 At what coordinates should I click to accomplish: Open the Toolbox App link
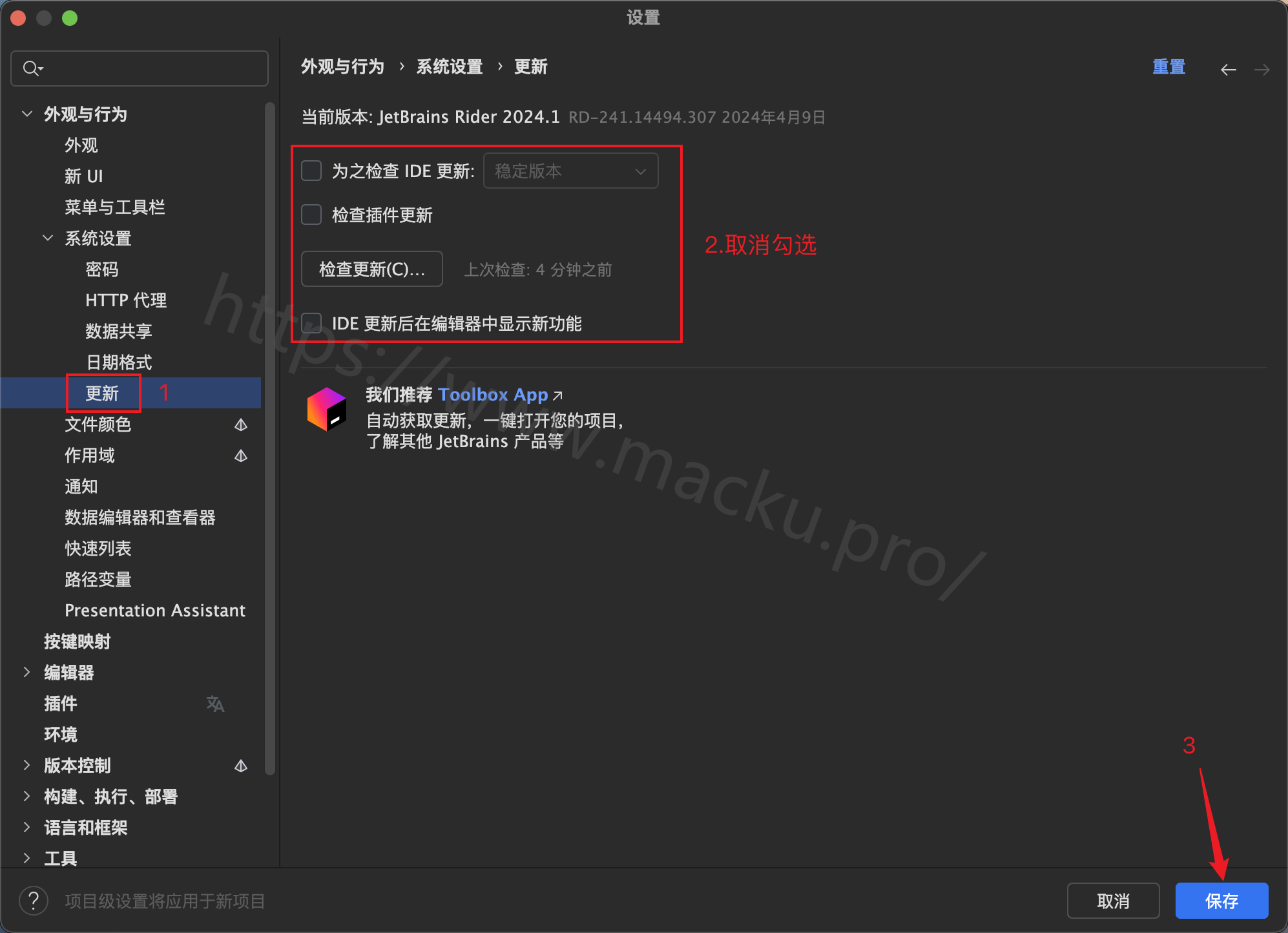(x=493, y=395)
